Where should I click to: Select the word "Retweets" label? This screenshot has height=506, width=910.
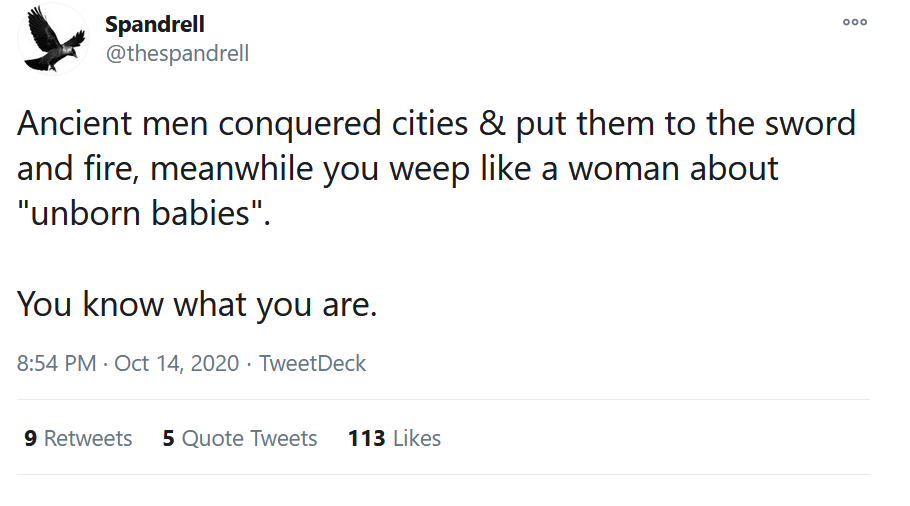point(88,438)
